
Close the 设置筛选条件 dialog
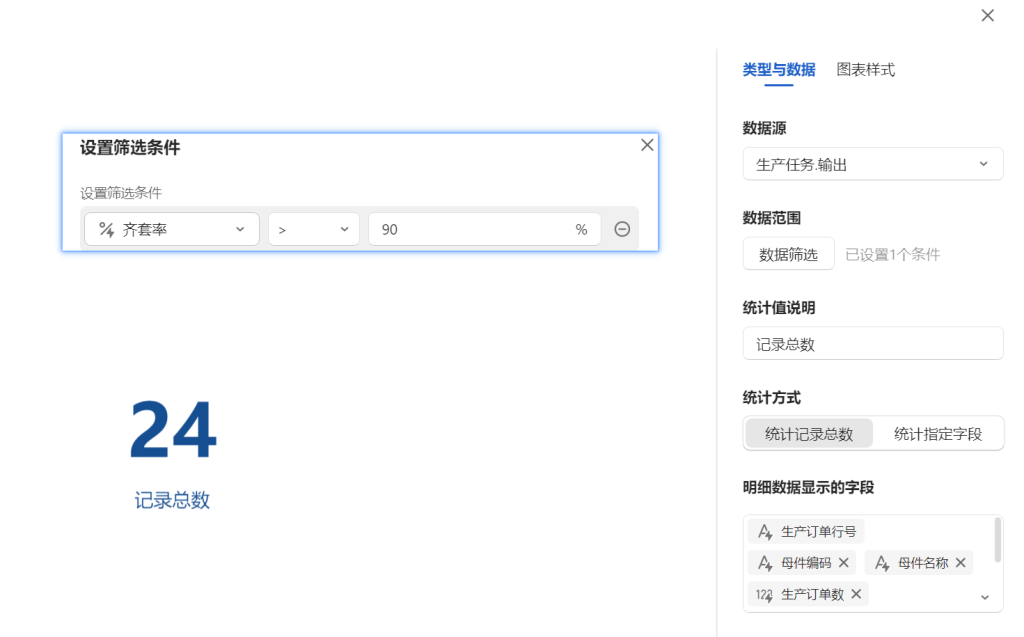pyautogui.click(x=647, y=145)
